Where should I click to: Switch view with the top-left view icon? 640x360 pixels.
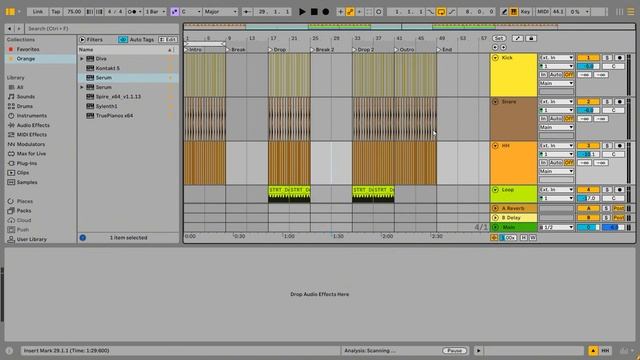(10, 12)
